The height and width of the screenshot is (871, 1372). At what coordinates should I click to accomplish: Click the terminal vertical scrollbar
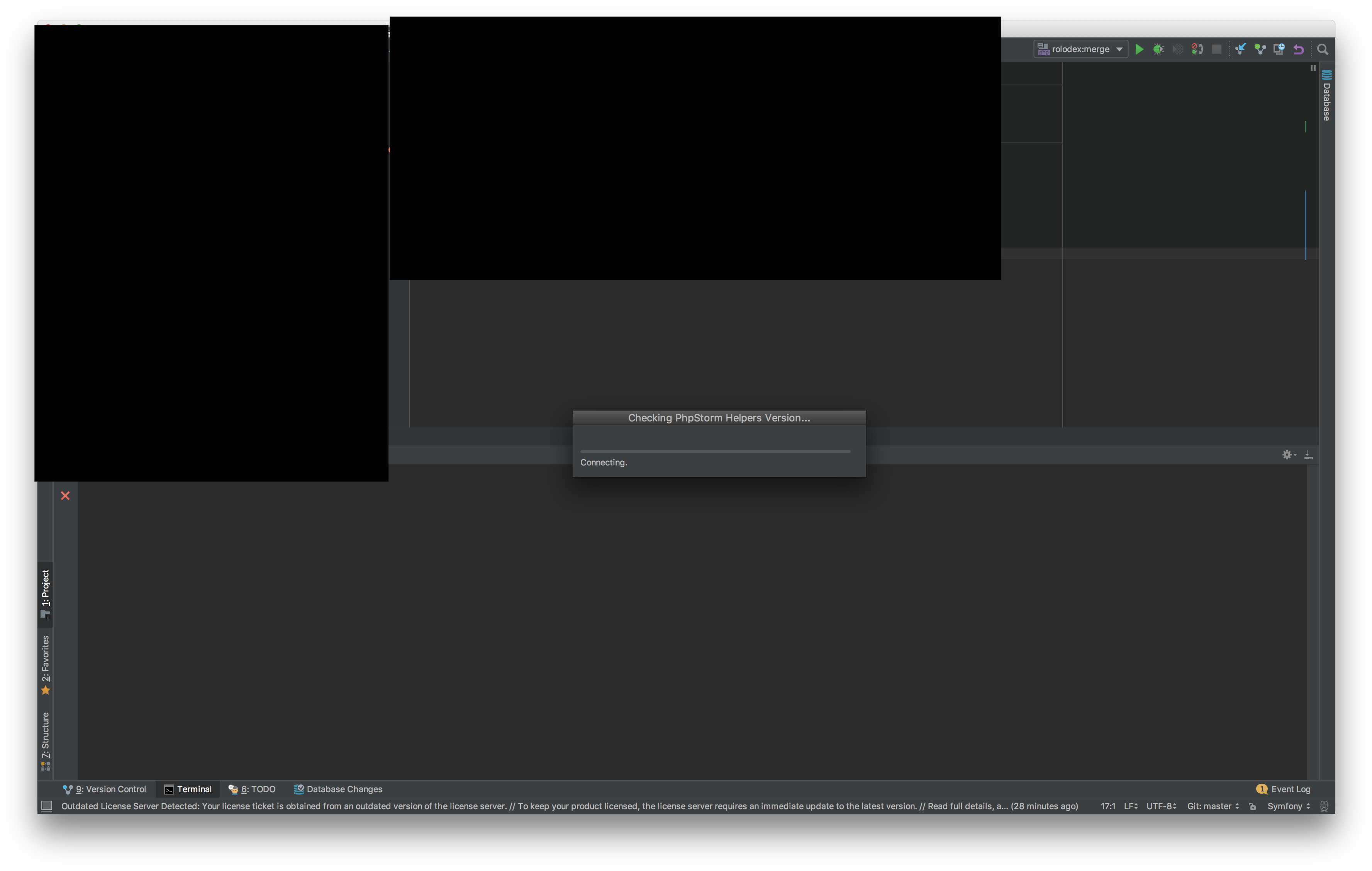1312,621
